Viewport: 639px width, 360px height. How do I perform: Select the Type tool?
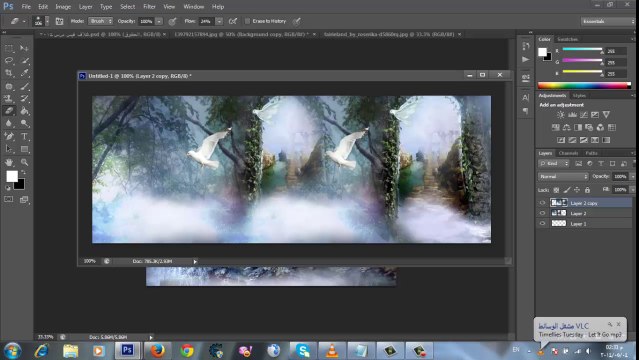click(24, 136)
